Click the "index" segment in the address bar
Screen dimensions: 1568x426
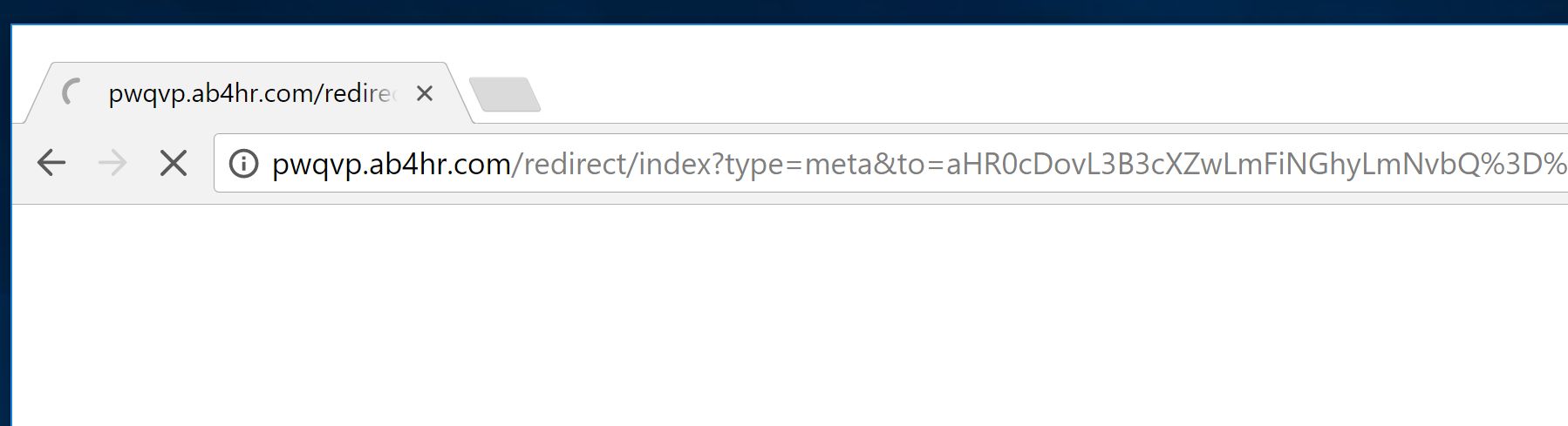click(674, 164)
